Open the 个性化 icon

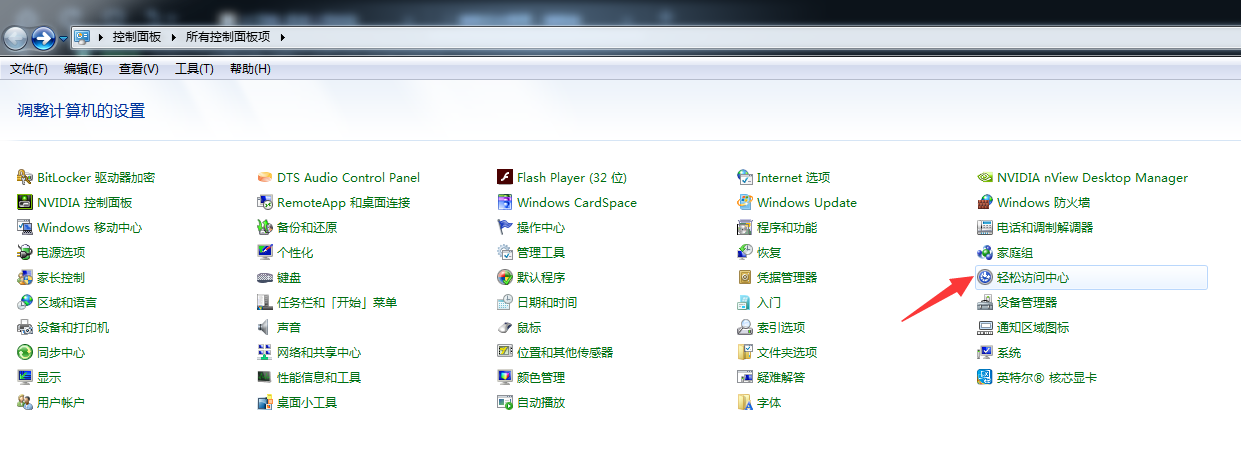pos(265,252)
